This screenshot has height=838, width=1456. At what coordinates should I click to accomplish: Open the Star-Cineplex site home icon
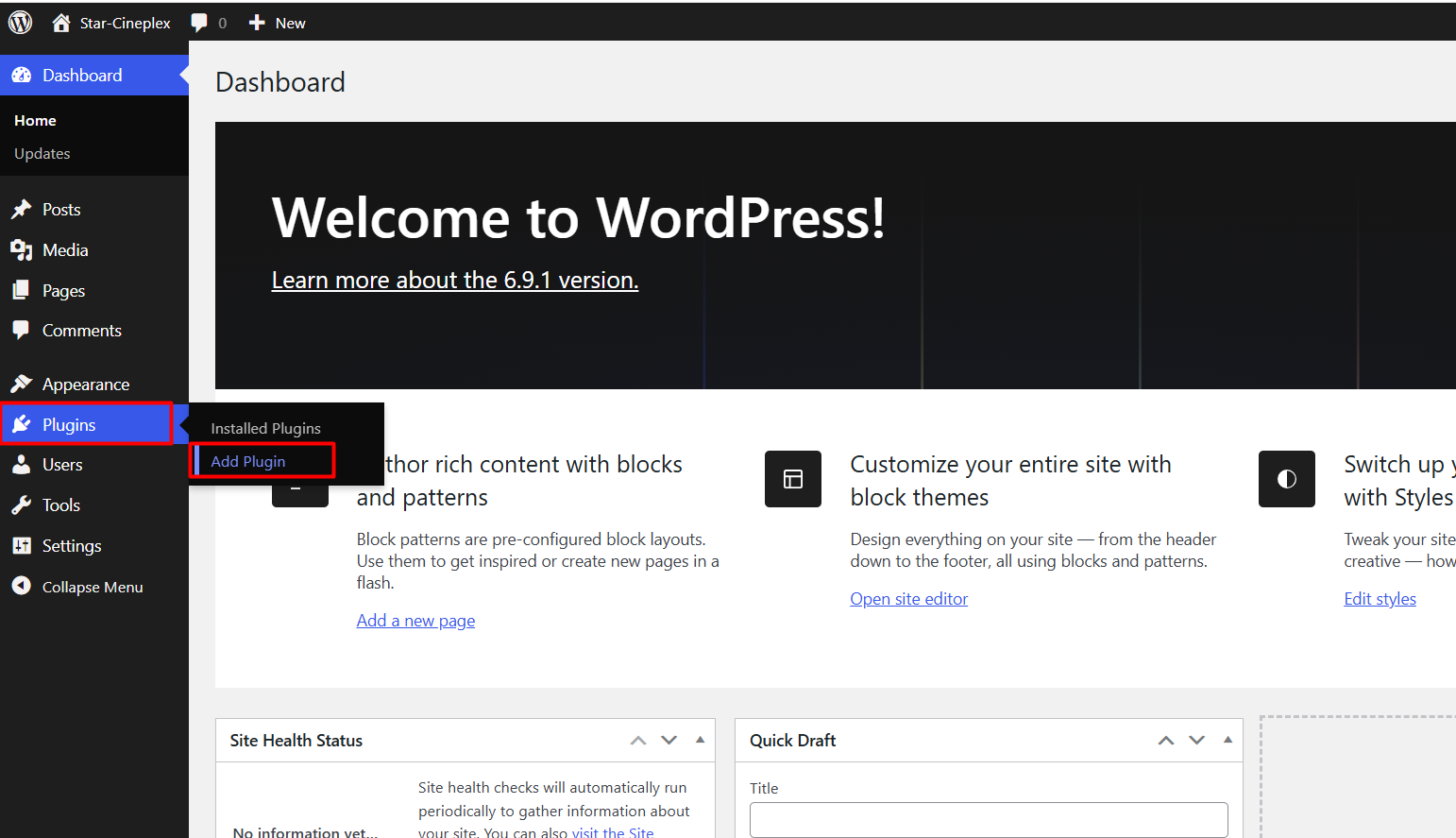point(61,23)
